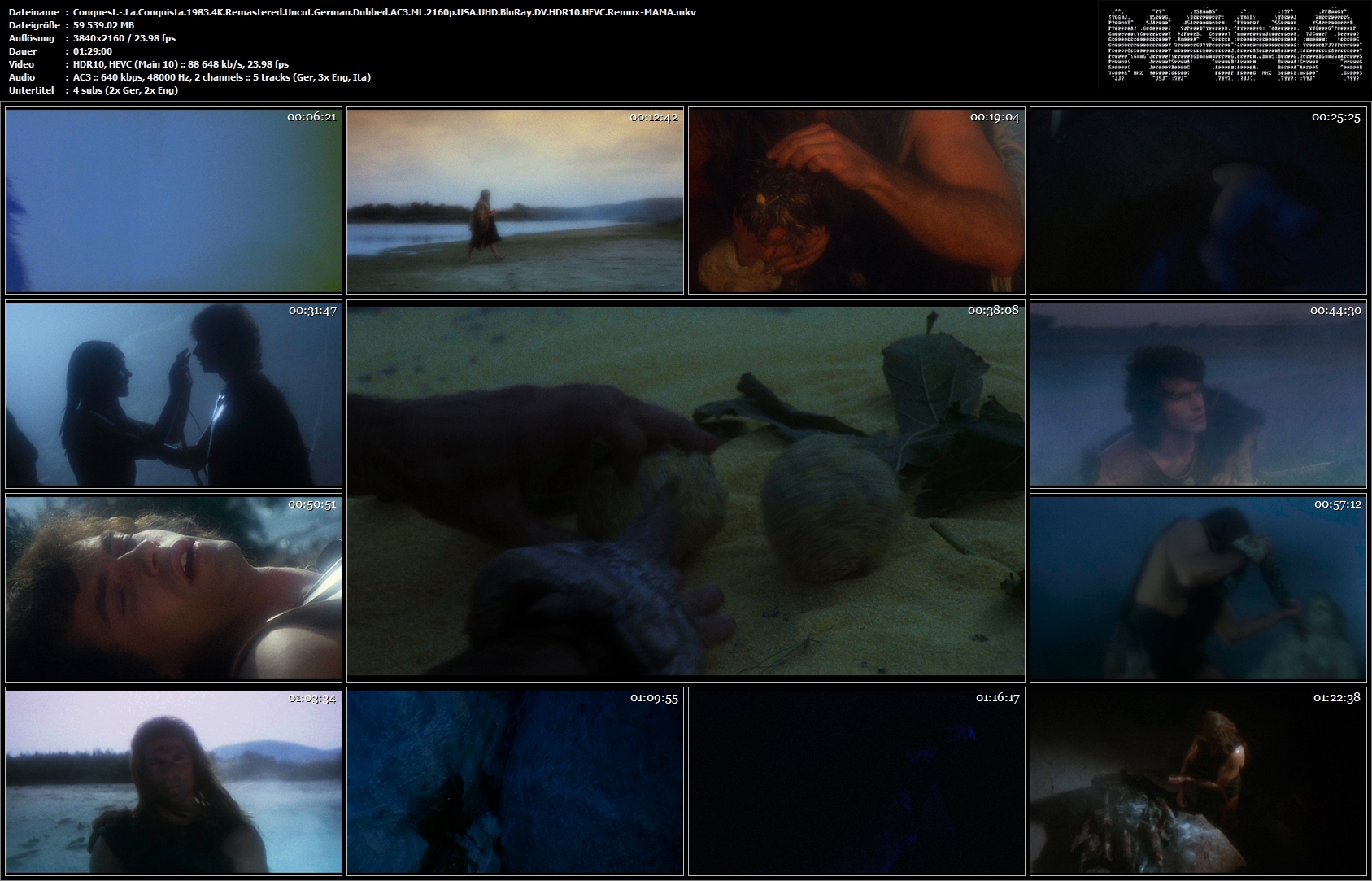The width and height of the screenshot is (1372, 881).
Task: Click the Conquest .mkv file name text
Action: click(385, 12)
